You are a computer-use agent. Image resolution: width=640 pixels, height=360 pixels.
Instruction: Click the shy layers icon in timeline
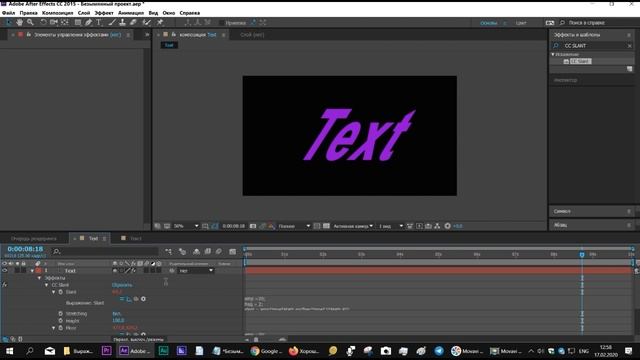tap(196, 251)
